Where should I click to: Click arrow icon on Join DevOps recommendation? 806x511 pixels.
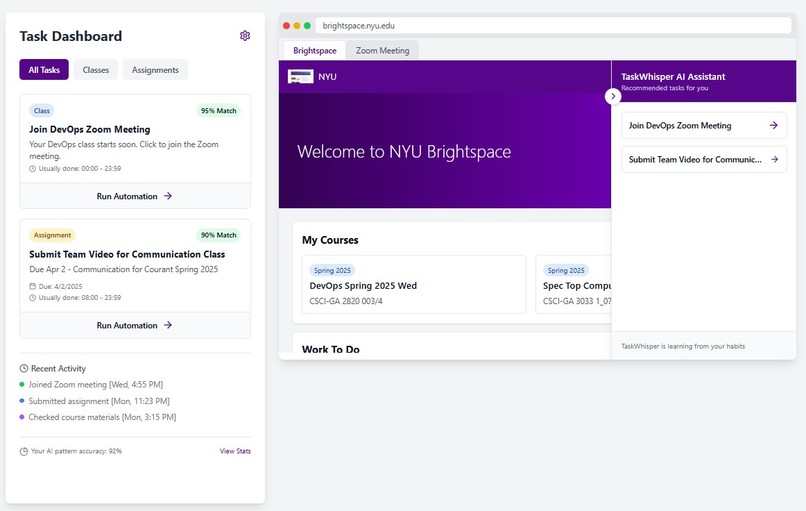tap(774, 125)
